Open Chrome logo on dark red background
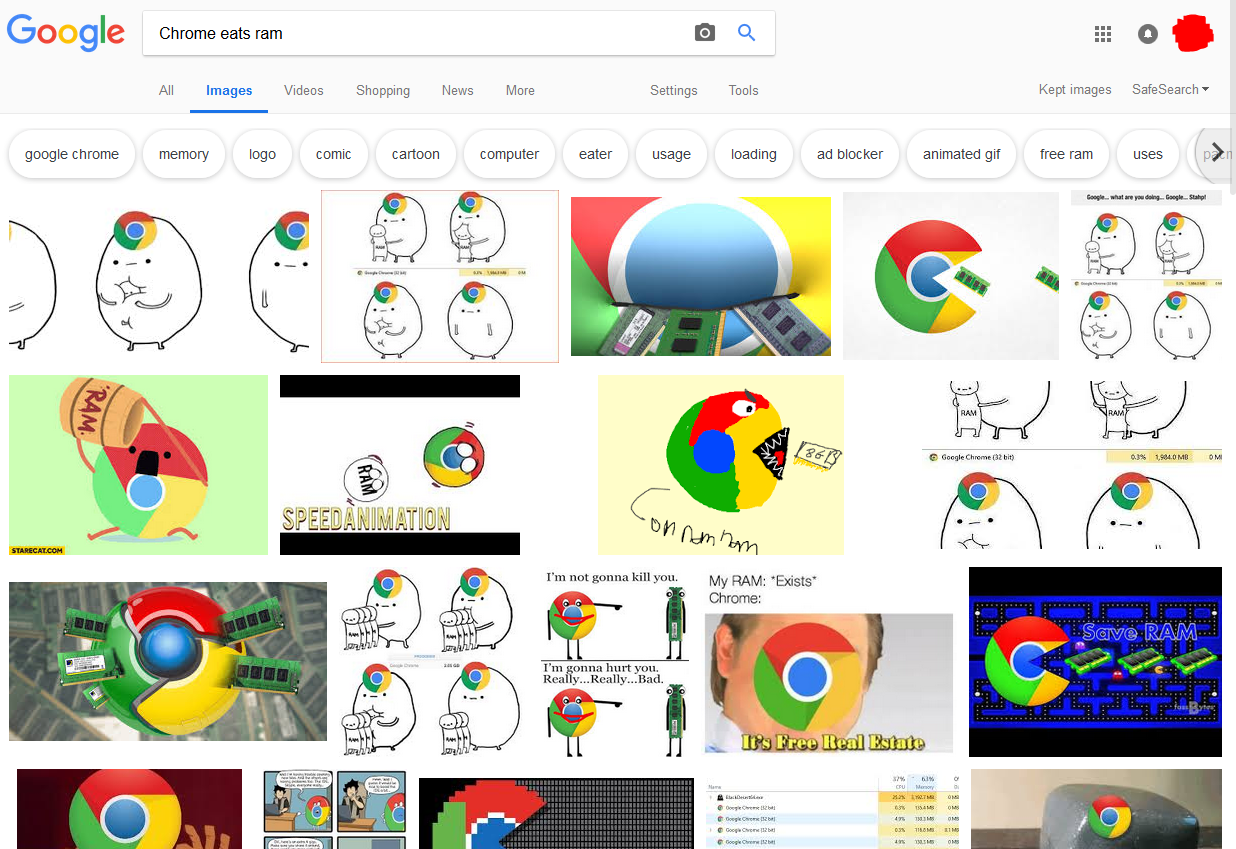1236x849 pixels. [x=130, y=809]
